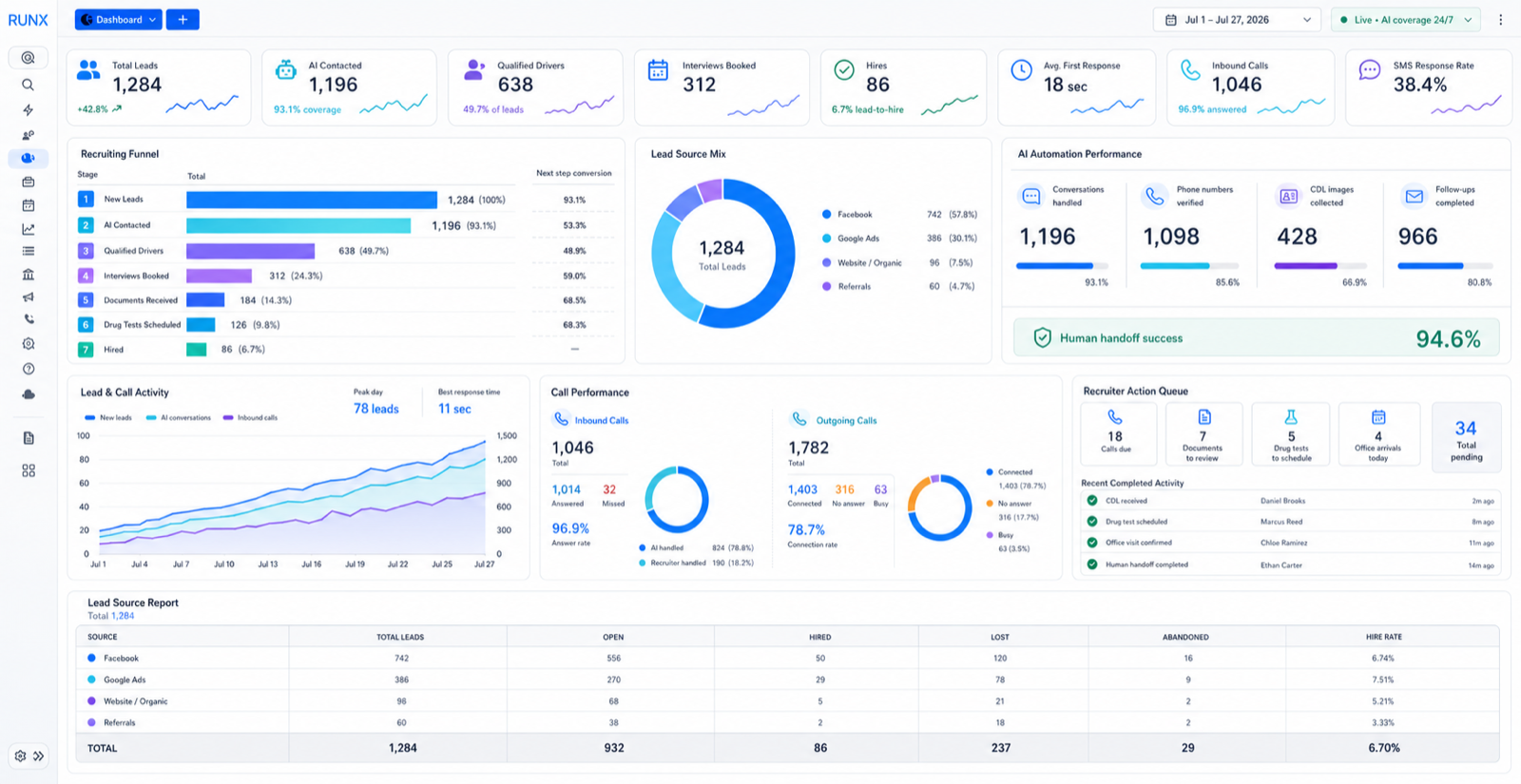The image size is (1521, 784).
Task: Open the megaphone icon in the sidebar
Action: point(29,296)
